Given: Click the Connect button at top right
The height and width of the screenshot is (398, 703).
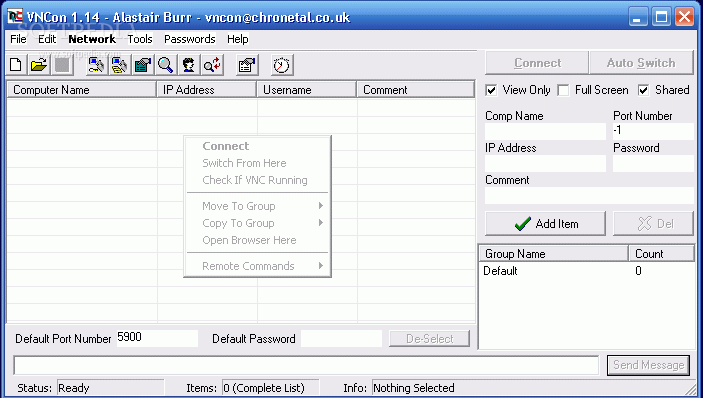Looking at the screenshot, I should point(537,63).
